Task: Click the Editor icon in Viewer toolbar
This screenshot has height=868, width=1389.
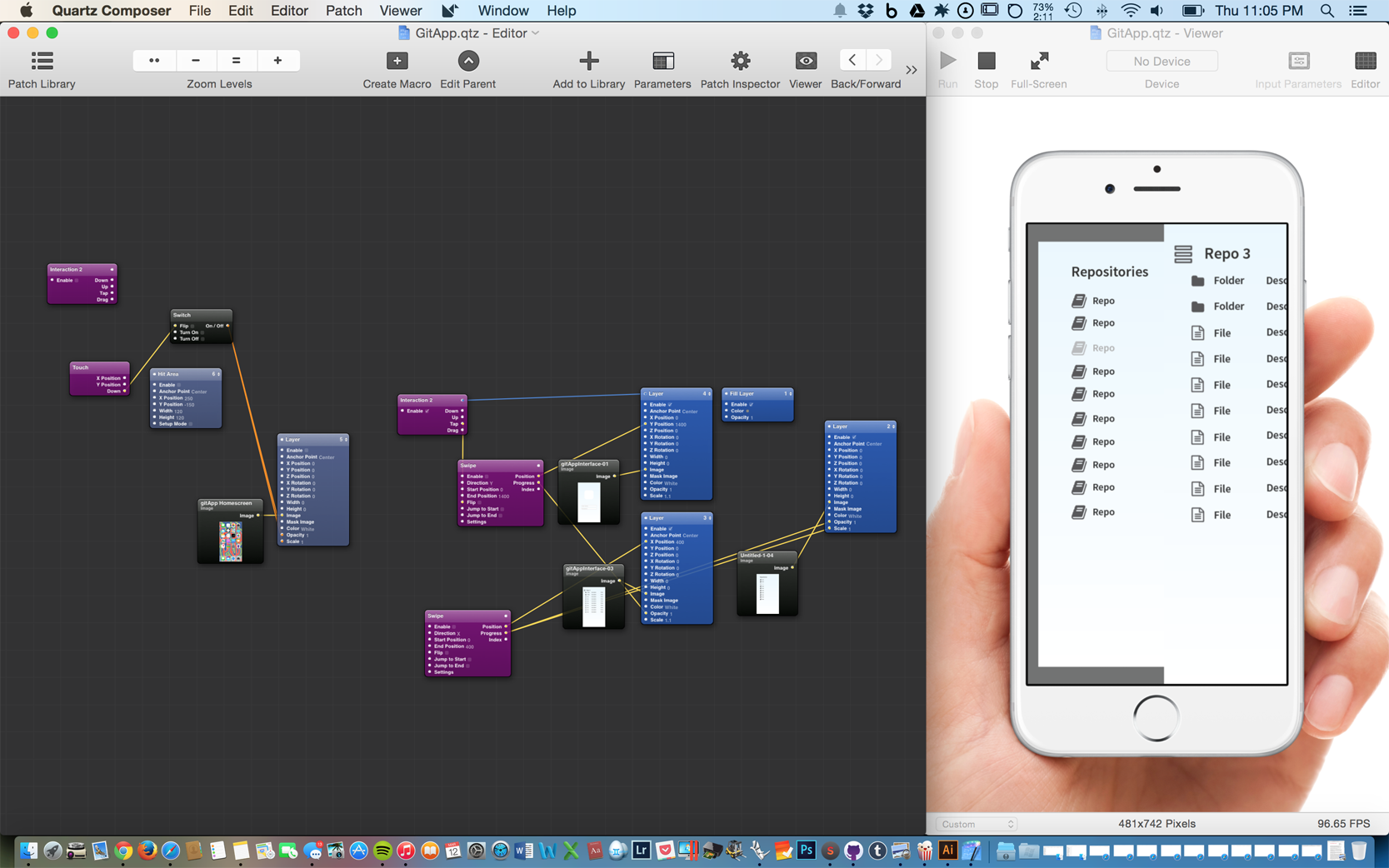Action: (x=1365, y=61)
